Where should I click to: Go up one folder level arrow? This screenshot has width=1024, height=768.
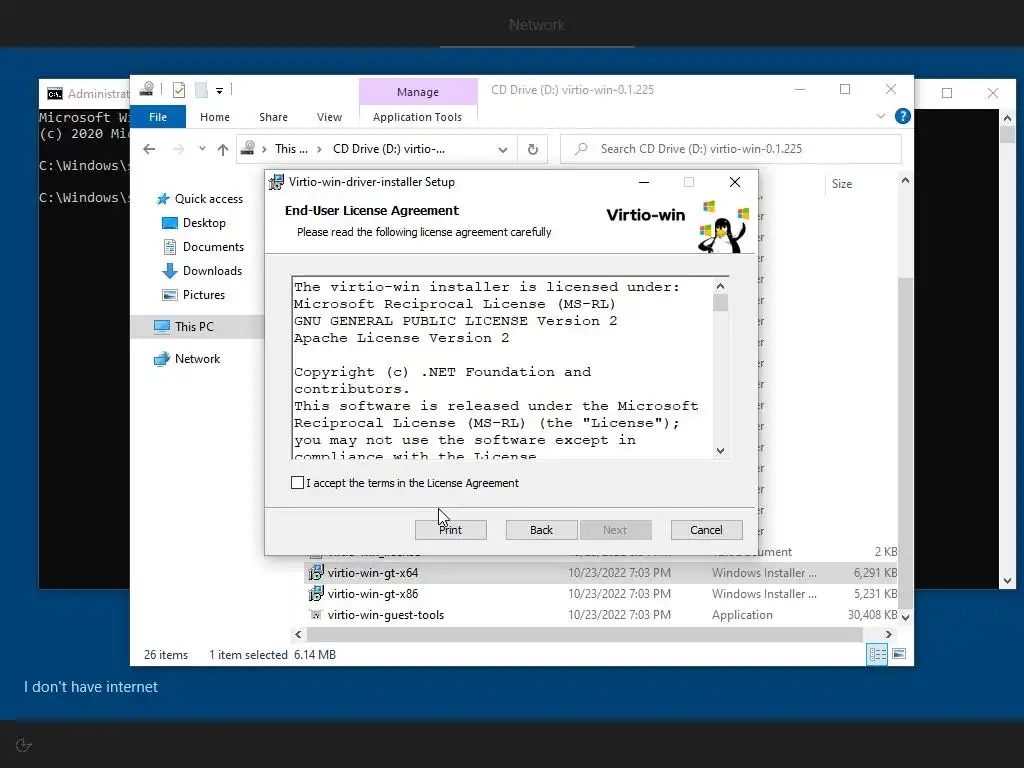(x=223, y=150)
